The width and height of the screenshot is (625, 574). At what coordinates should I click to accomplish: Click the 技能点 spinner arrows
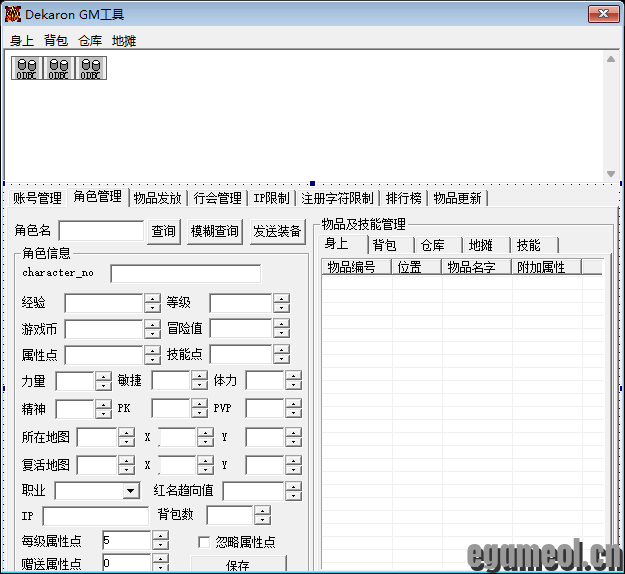pos(281,355)
